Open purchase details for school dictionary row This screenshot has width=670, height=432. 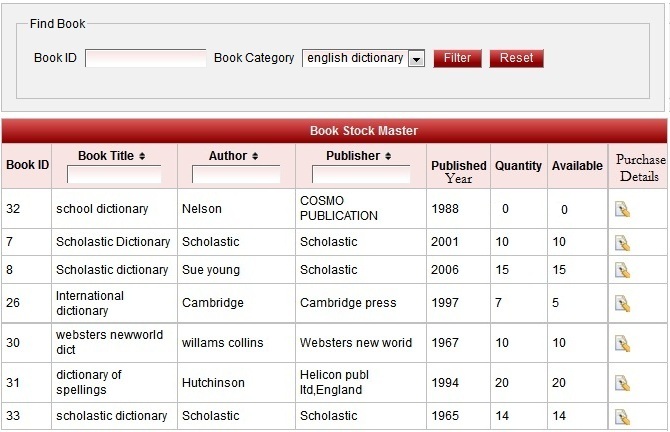622,209
